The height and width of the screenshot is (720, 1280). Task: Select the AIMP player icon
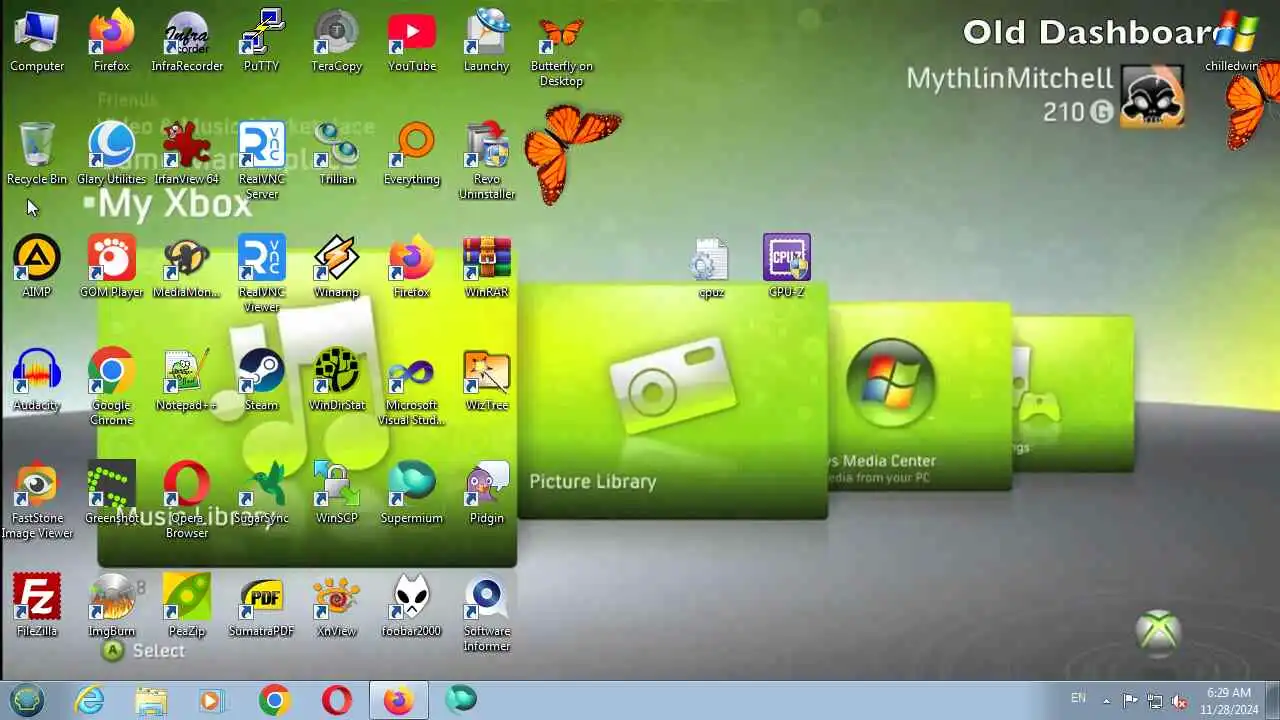(37, 267)
